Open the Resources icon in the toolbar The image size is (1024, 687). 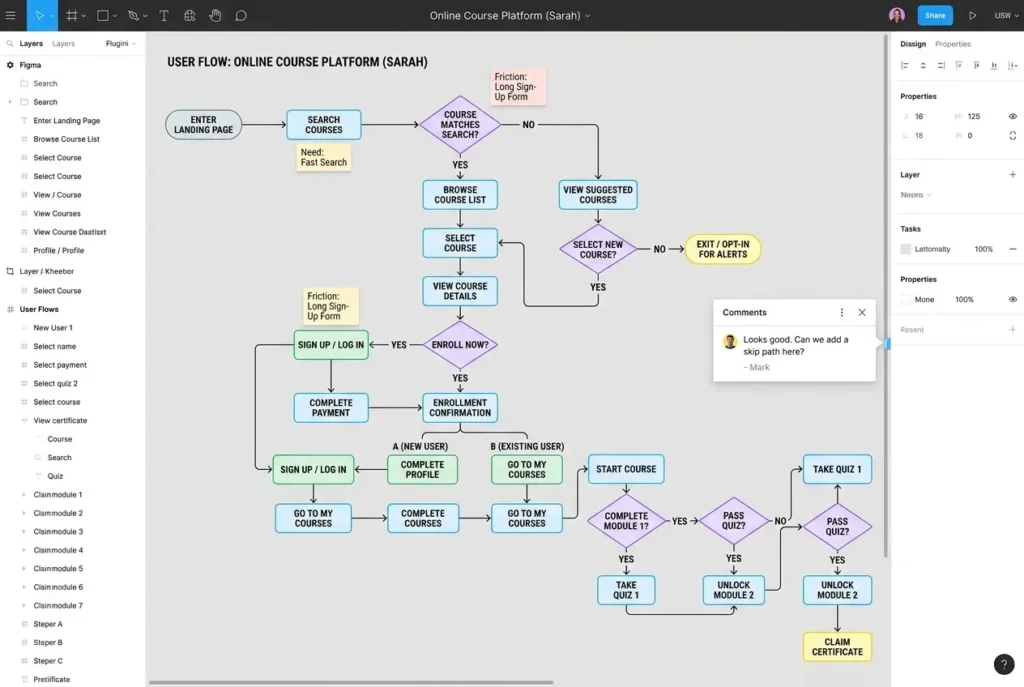(x=188, y=15)
